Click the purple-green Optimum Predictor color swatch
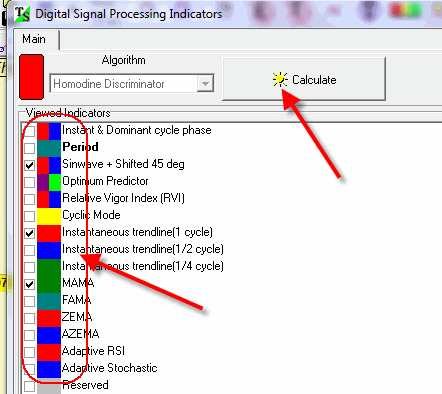The width and height of the screenshot is (442, 394). point(49,182)
